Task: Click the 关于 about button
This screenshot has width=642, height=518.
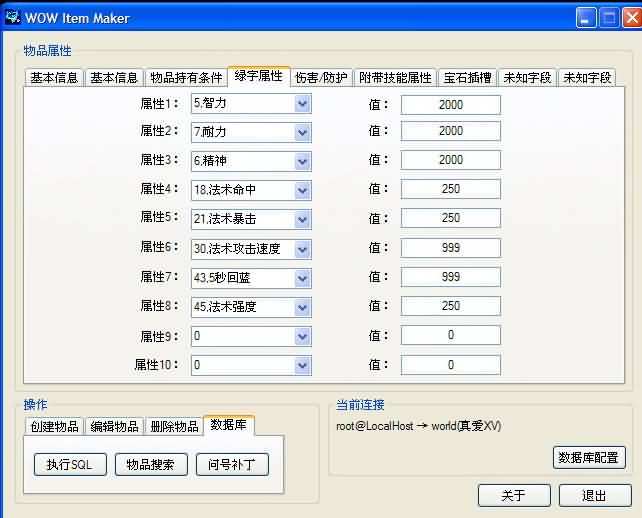Action: (514, 495)
